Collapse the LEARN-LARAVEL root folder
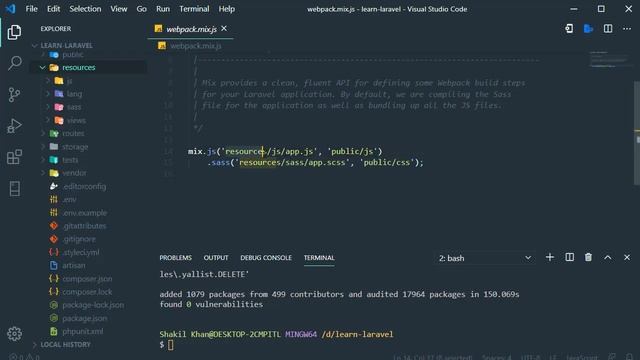The height and width of the screenshot is (360, 640). click(35, 45)
